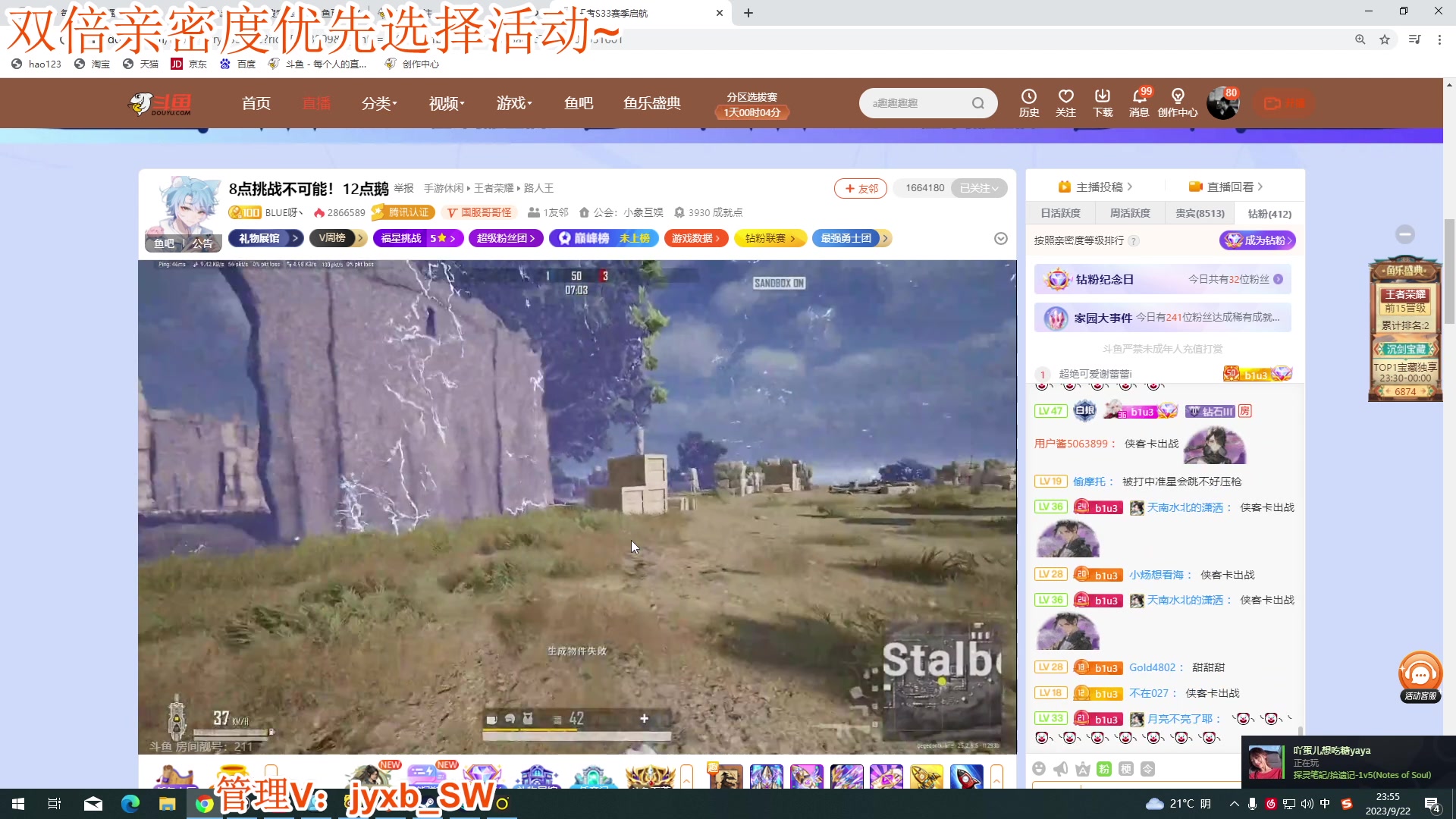
Task: Click the Chrome zoom magnifier icon in the address bar
Action: pos(1360,39)
